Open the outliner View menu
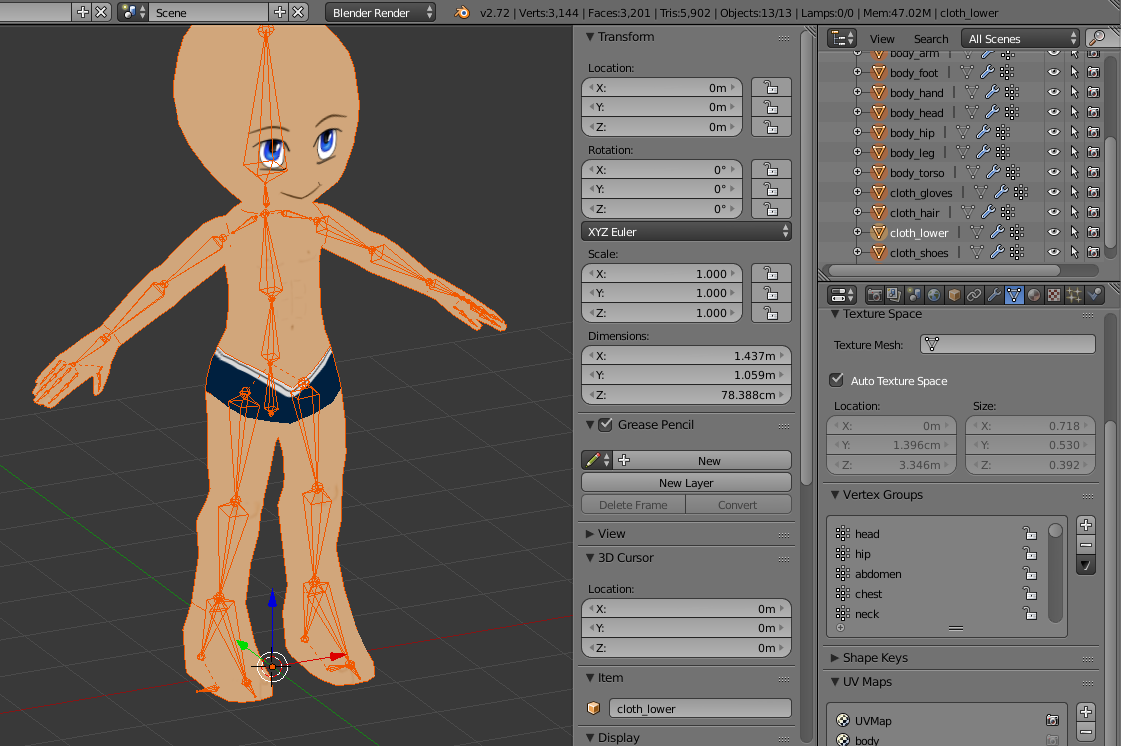Image resolution: width=1121 pixels, height=746 pixels. 882,39
